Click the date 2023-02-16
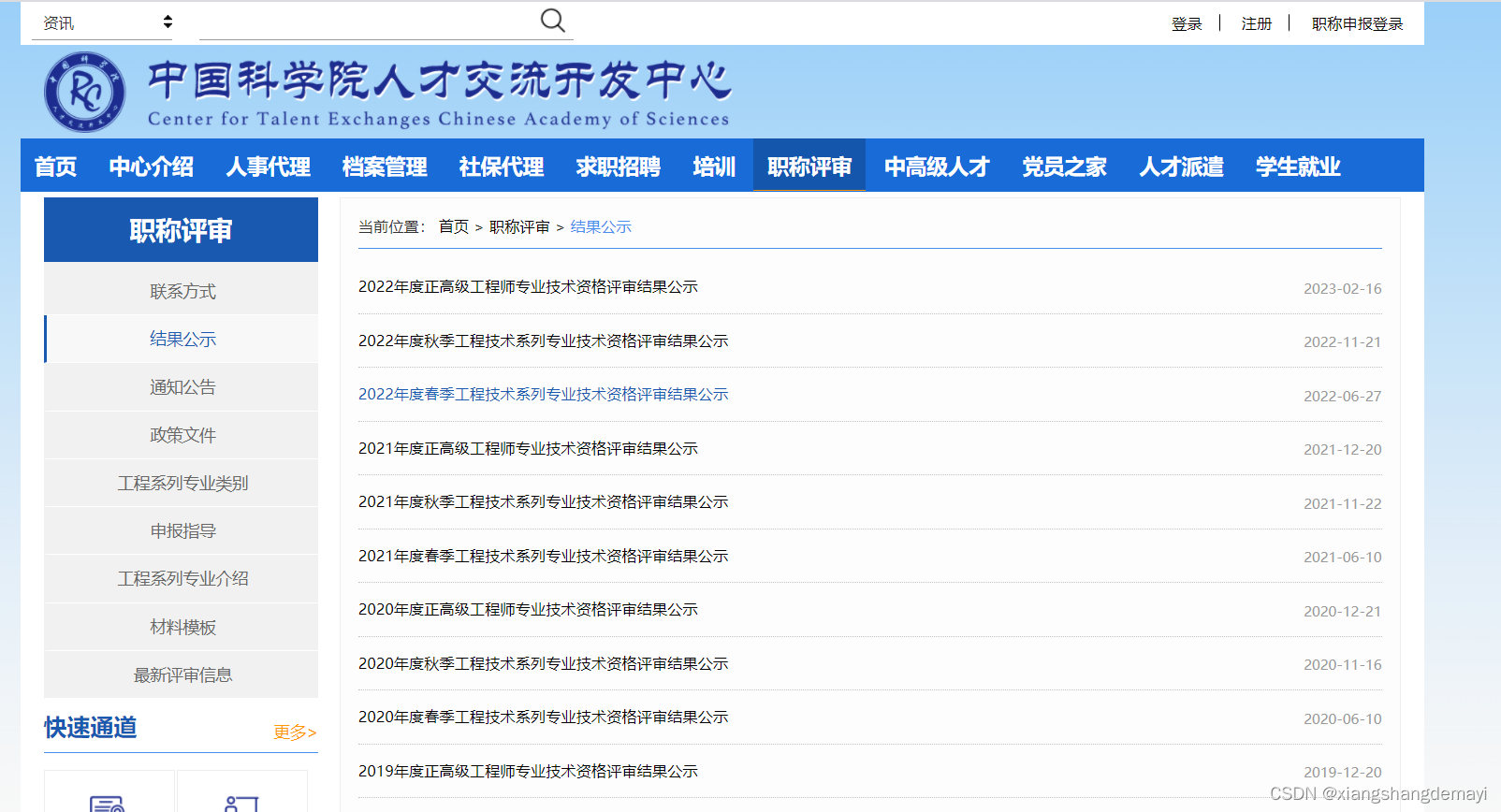 tap(1342, 289)
